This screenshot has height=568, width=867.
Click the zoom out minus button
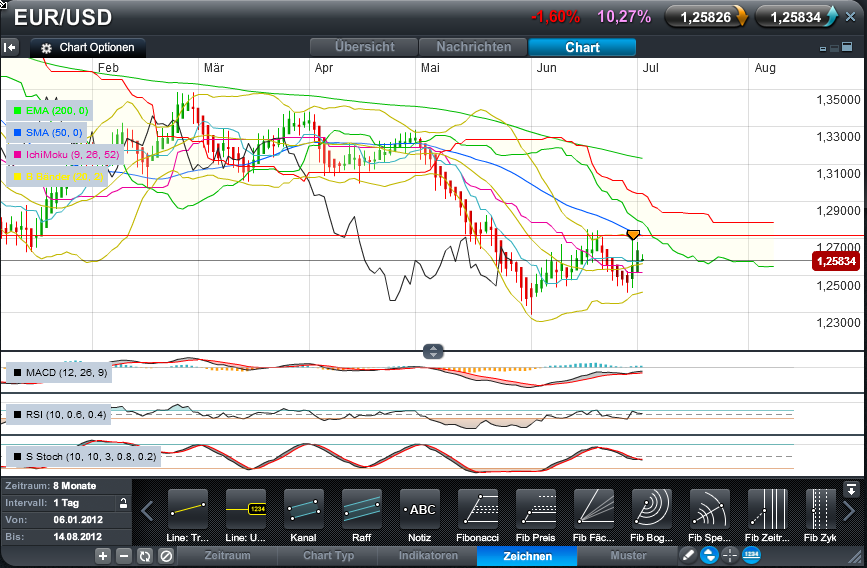click(124, 556)
